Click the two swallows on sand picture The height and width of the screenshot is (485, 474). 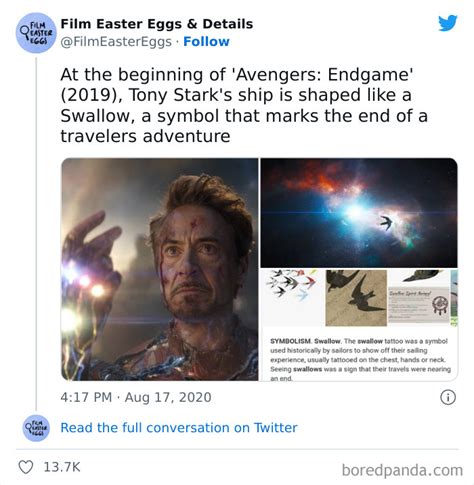point(356,298)
